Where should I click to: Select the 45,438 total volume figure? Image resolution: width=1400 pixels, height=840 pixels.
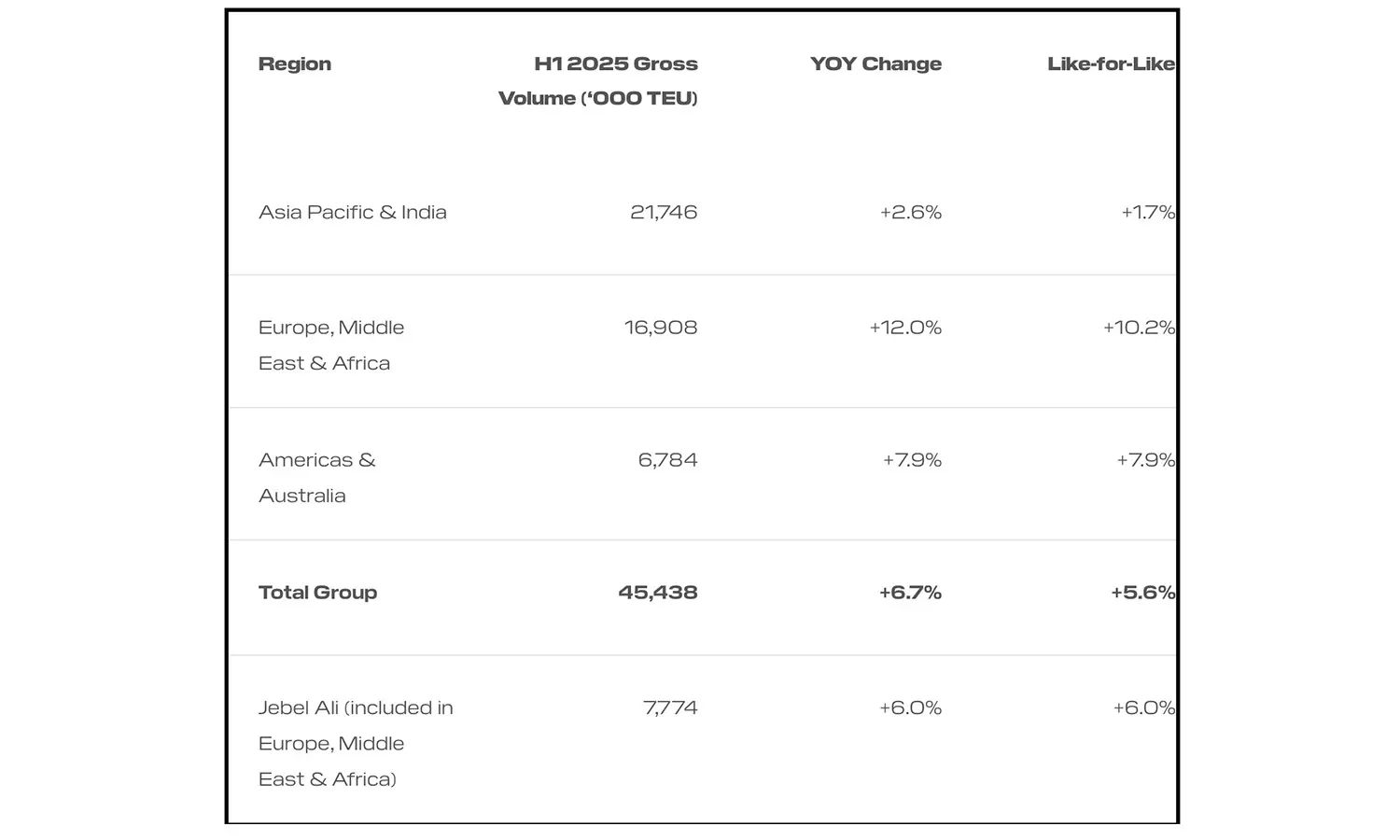[658, 593]
